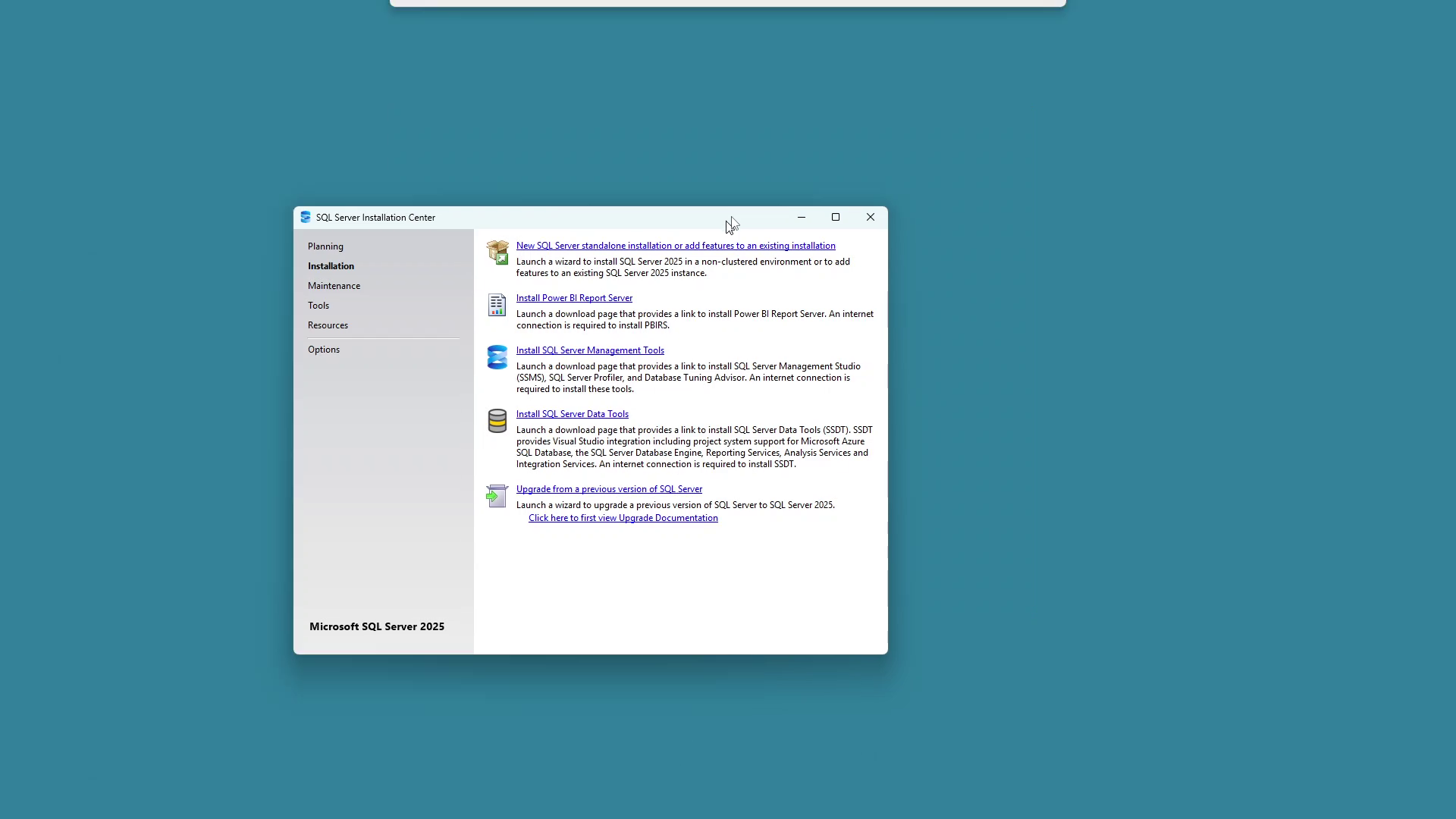Image resolution: width=1456 pixels, height=819 pixels.
Task: Click the non-clustered environment wizard description
Action: click(683, 267)
